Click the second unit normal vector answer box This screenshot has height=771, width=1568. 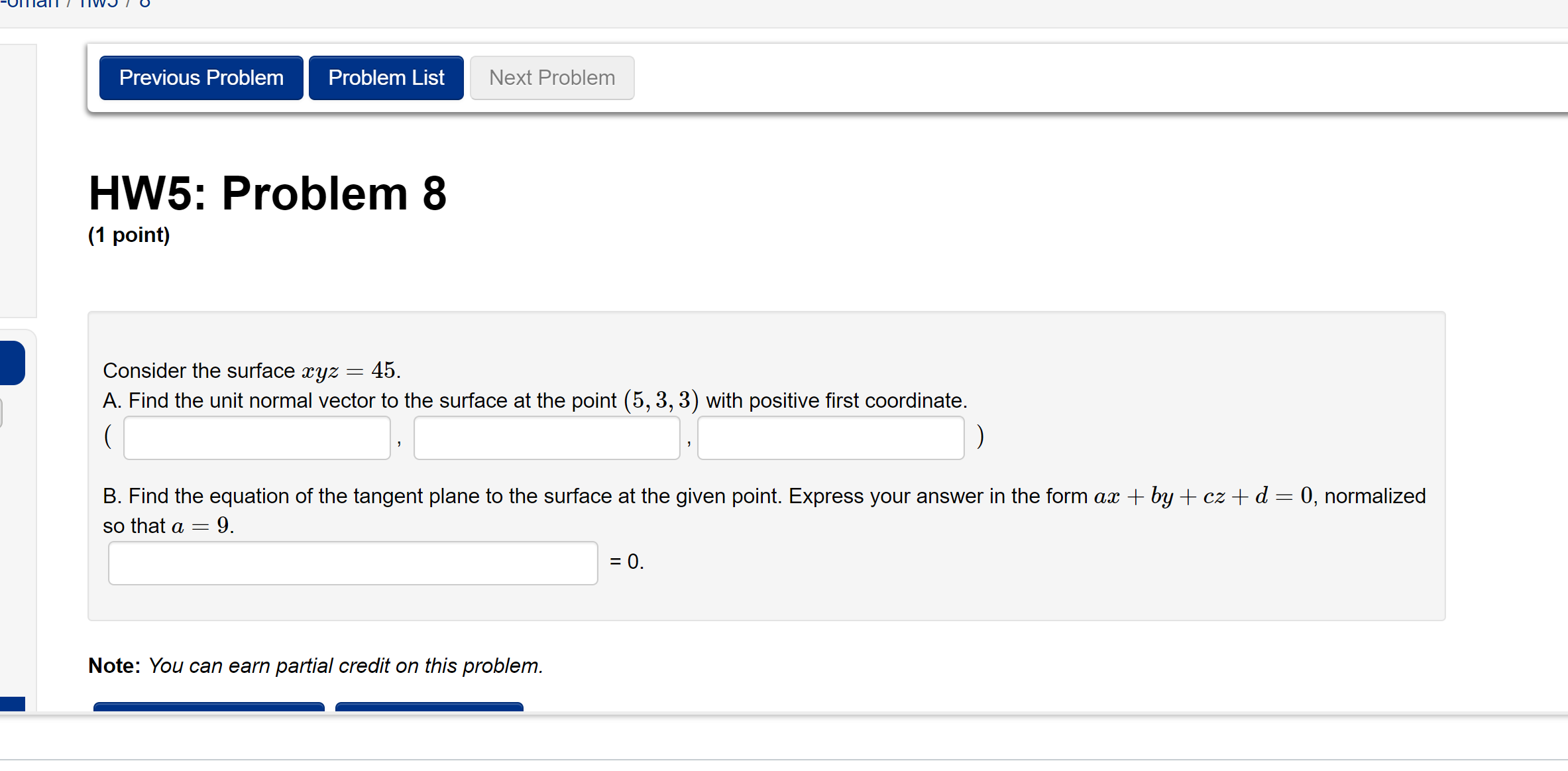click(547, 438)
